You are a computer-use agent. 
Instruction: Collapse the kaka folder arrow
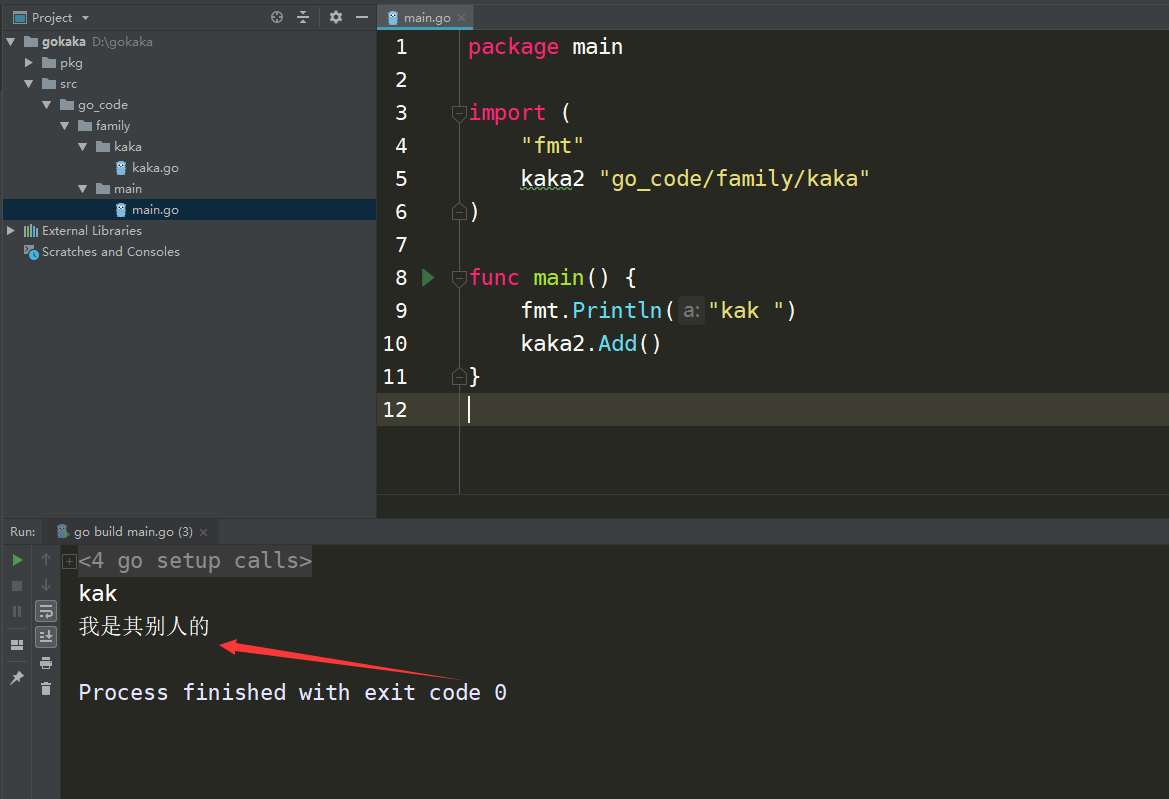click(x=82, y=147)
